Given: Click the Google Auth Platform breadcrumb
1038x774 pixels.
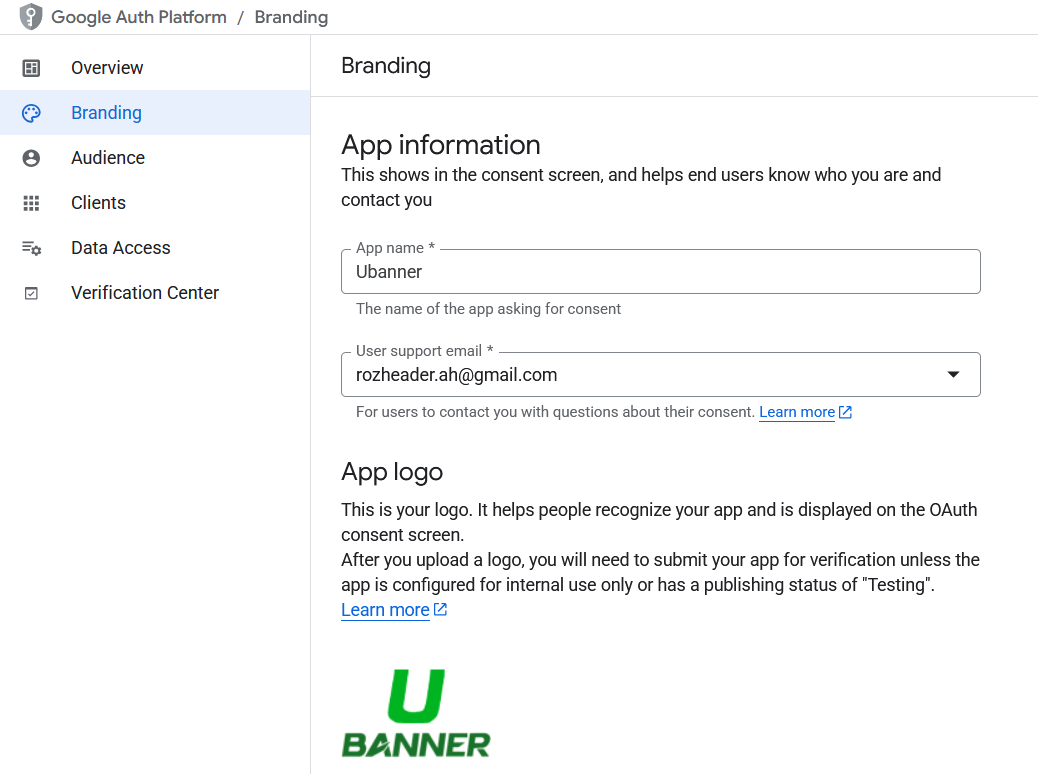Looking at the screenshot, I should point(139,17).
